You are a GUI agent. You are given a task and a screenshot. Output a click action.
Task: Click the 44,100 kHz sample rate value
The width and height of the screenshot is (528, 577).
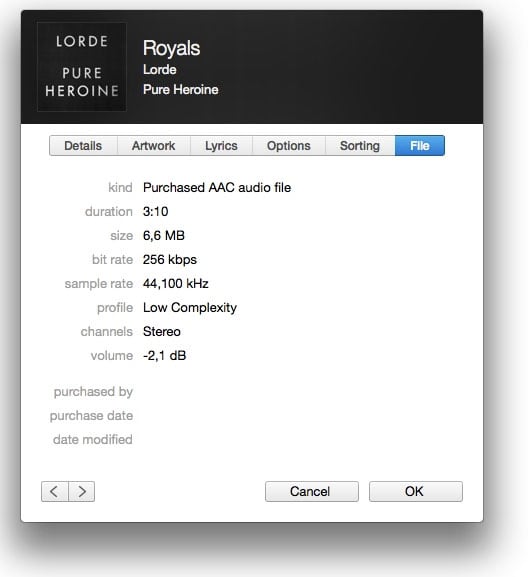pos(176,284)
